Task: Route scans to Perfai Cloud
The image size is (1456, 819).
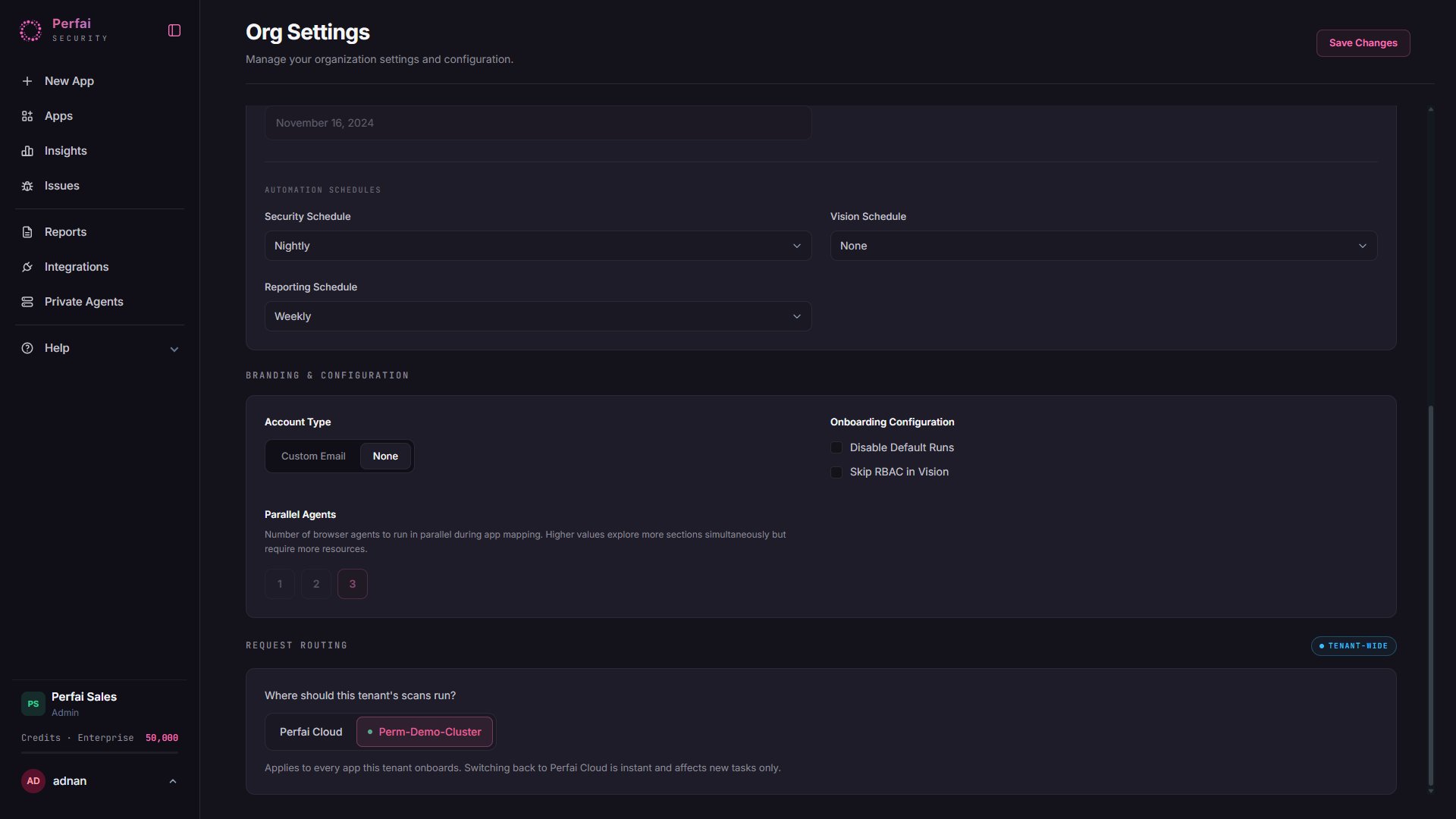Action: pyautogui.click(x=311, y=732)
